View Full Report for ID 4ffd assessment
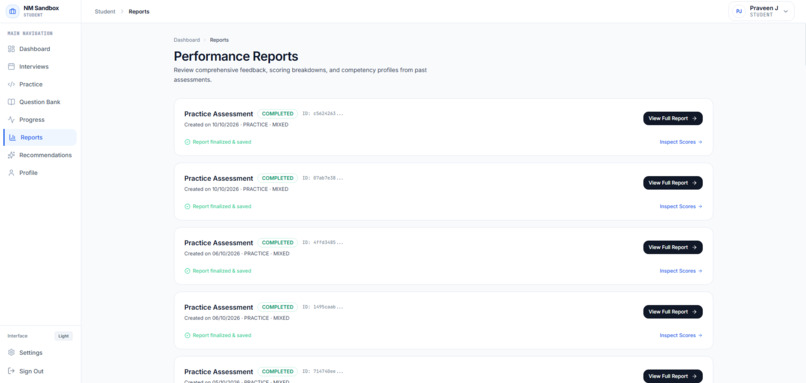The image size is (806, 383). (x=672, y=247)
